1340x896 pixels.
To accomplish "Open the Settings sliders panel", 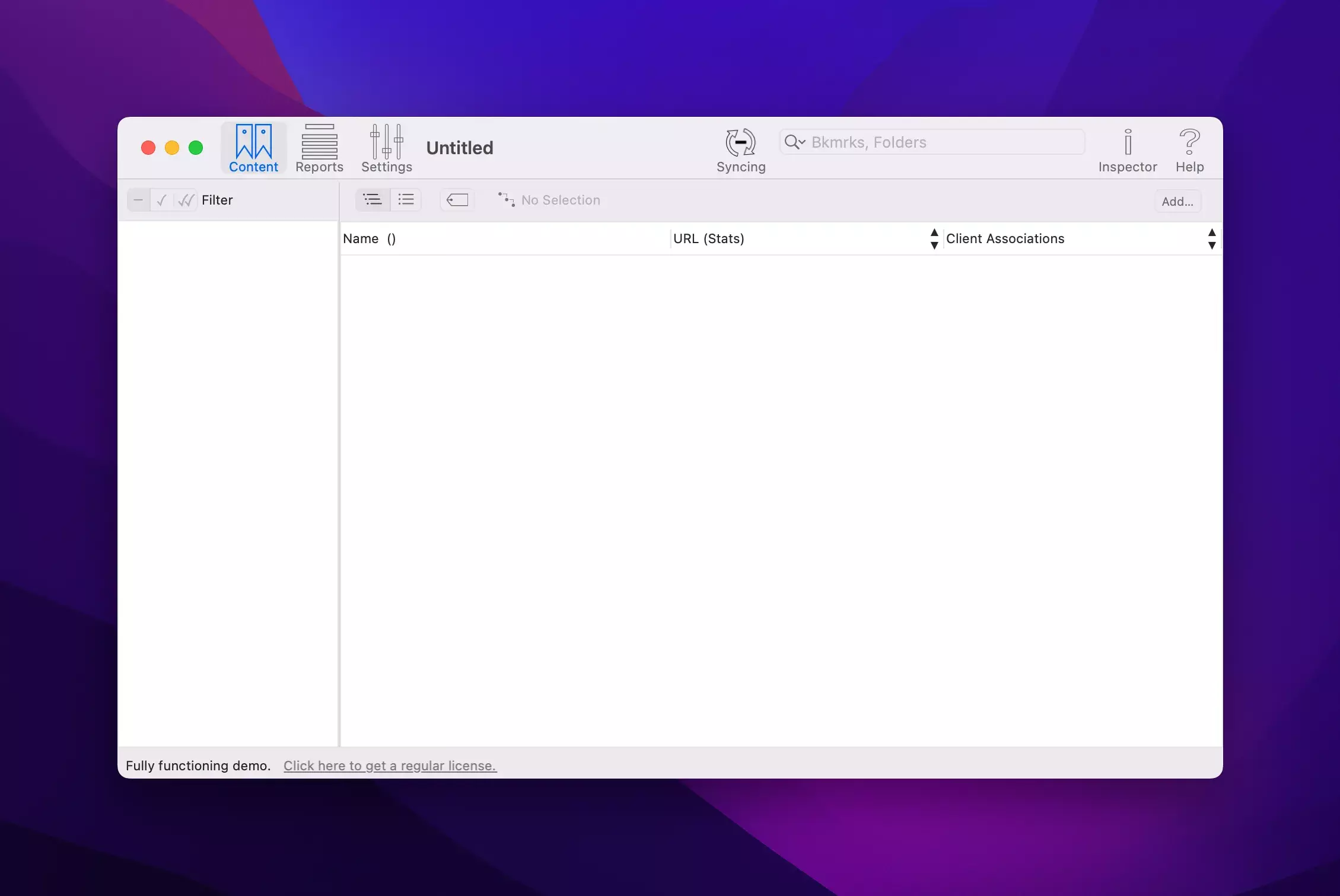I will coord(386,148).
